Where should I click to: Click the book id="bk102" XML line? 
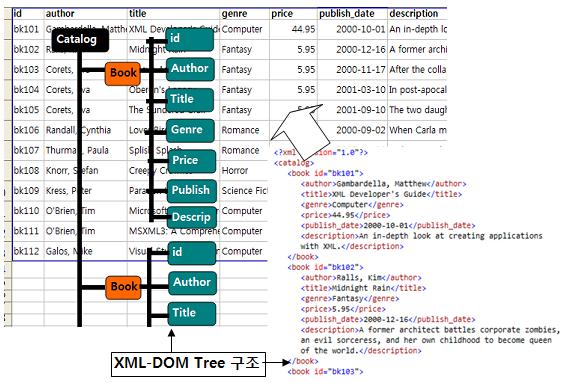[325, 268]
